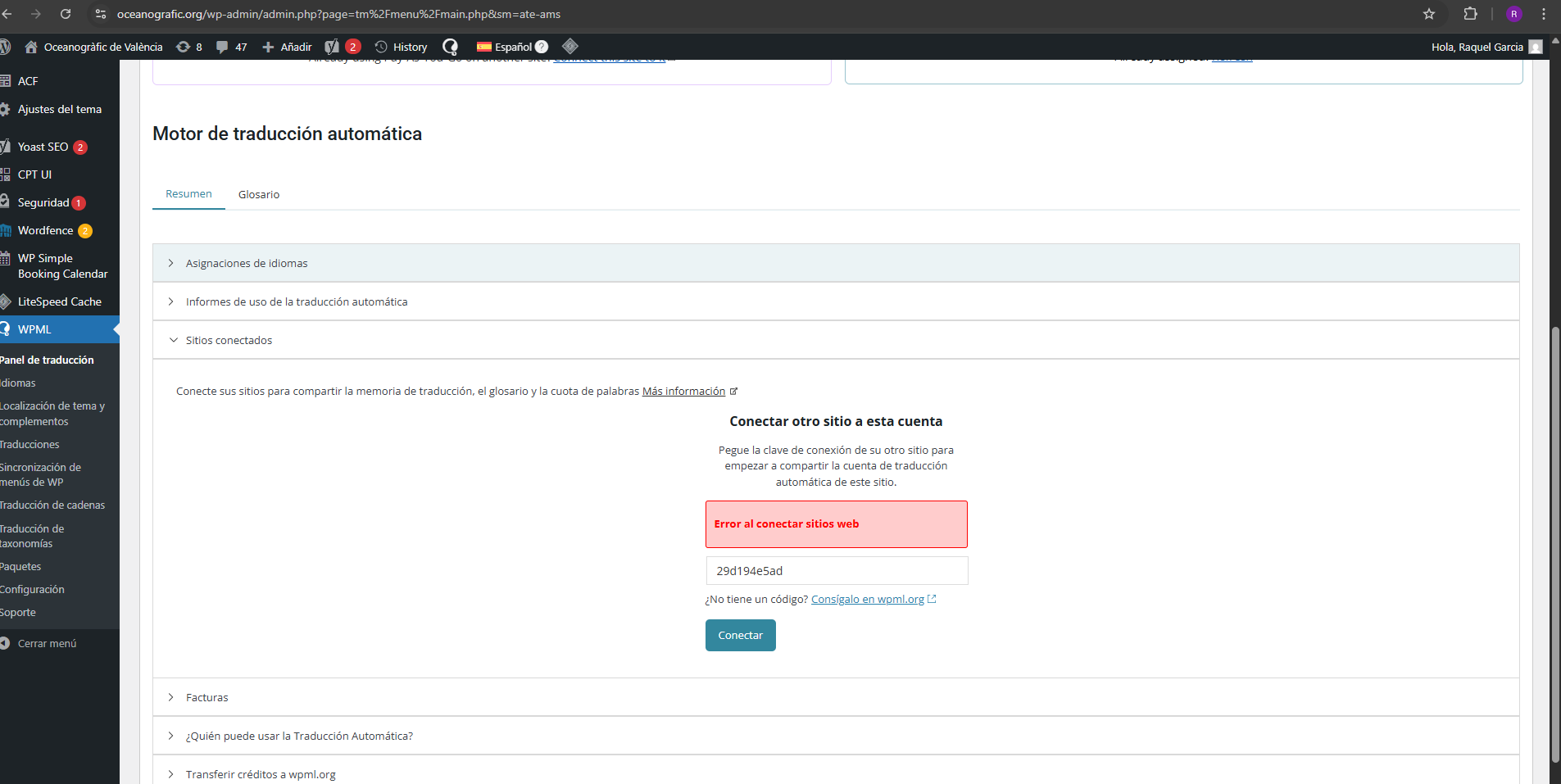This screenshot has width=1561, height=784.
Task: Open the Traducciones submenu item
Action: tap(29, 444)
